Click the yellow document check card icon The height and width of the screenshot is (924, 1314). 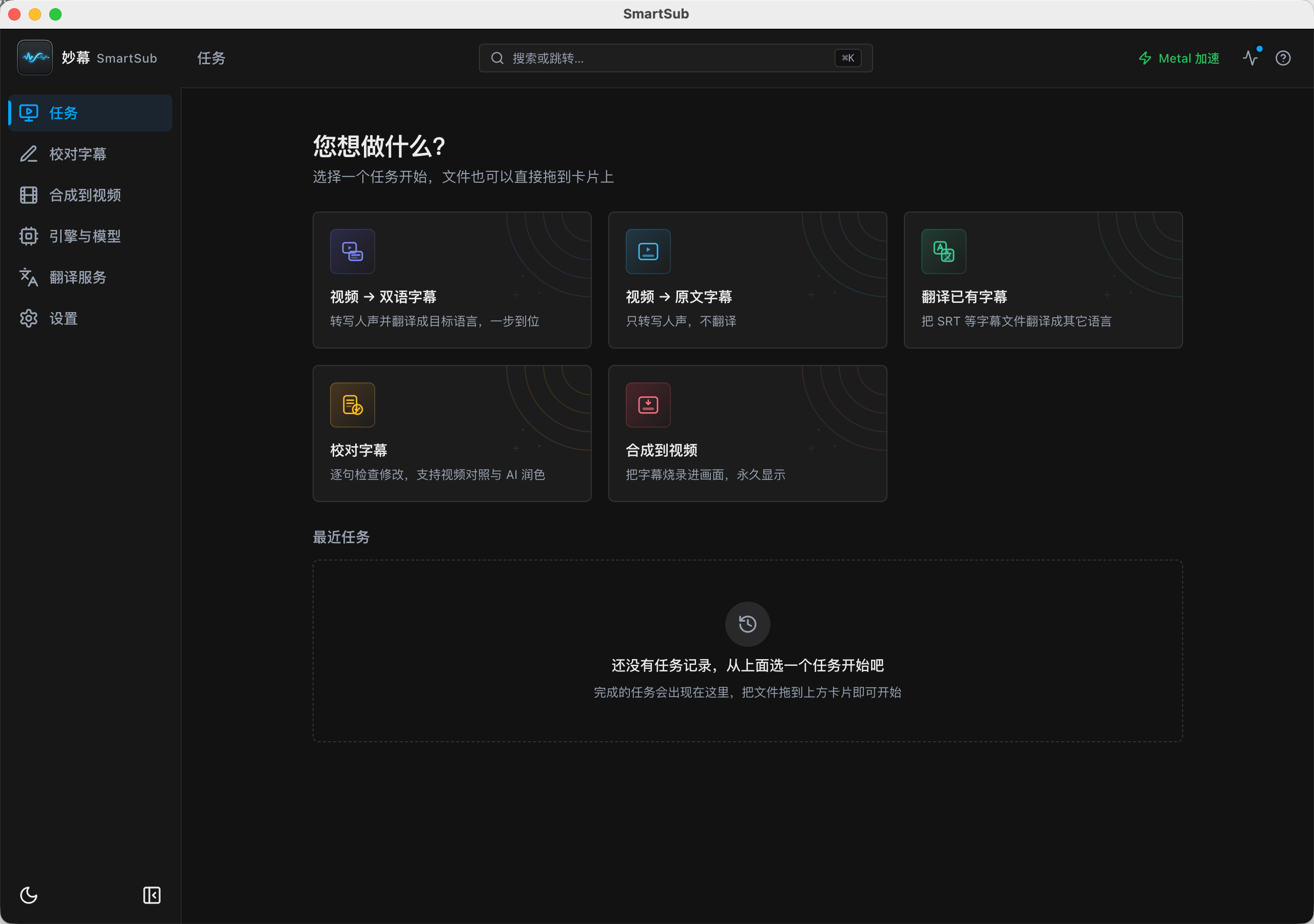[x=353, y=405]
